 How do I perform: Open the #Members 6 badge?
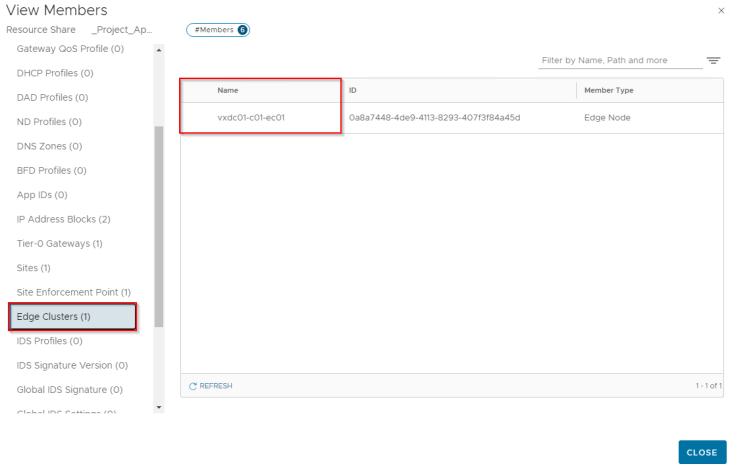tap(218, 30)
